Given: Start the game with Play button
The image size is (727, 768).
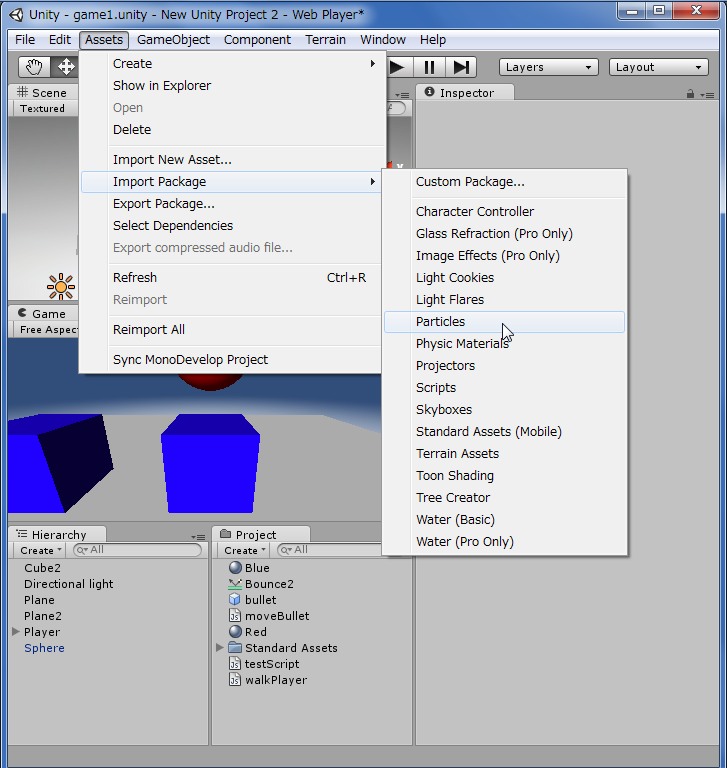Looking at the screenshot, I should 398,67.
